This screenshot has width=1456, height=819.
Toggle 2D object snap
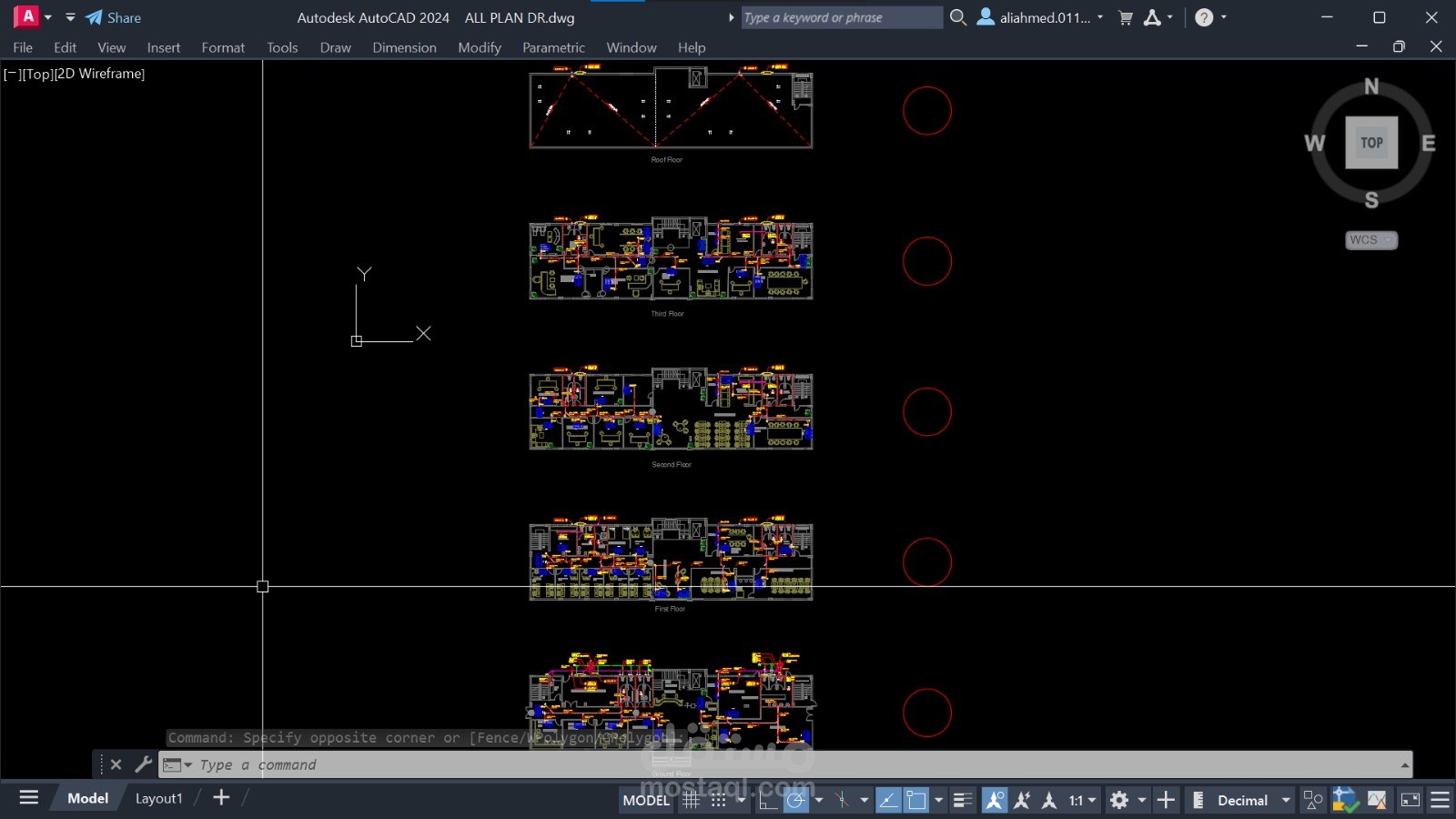click(916, 800)
